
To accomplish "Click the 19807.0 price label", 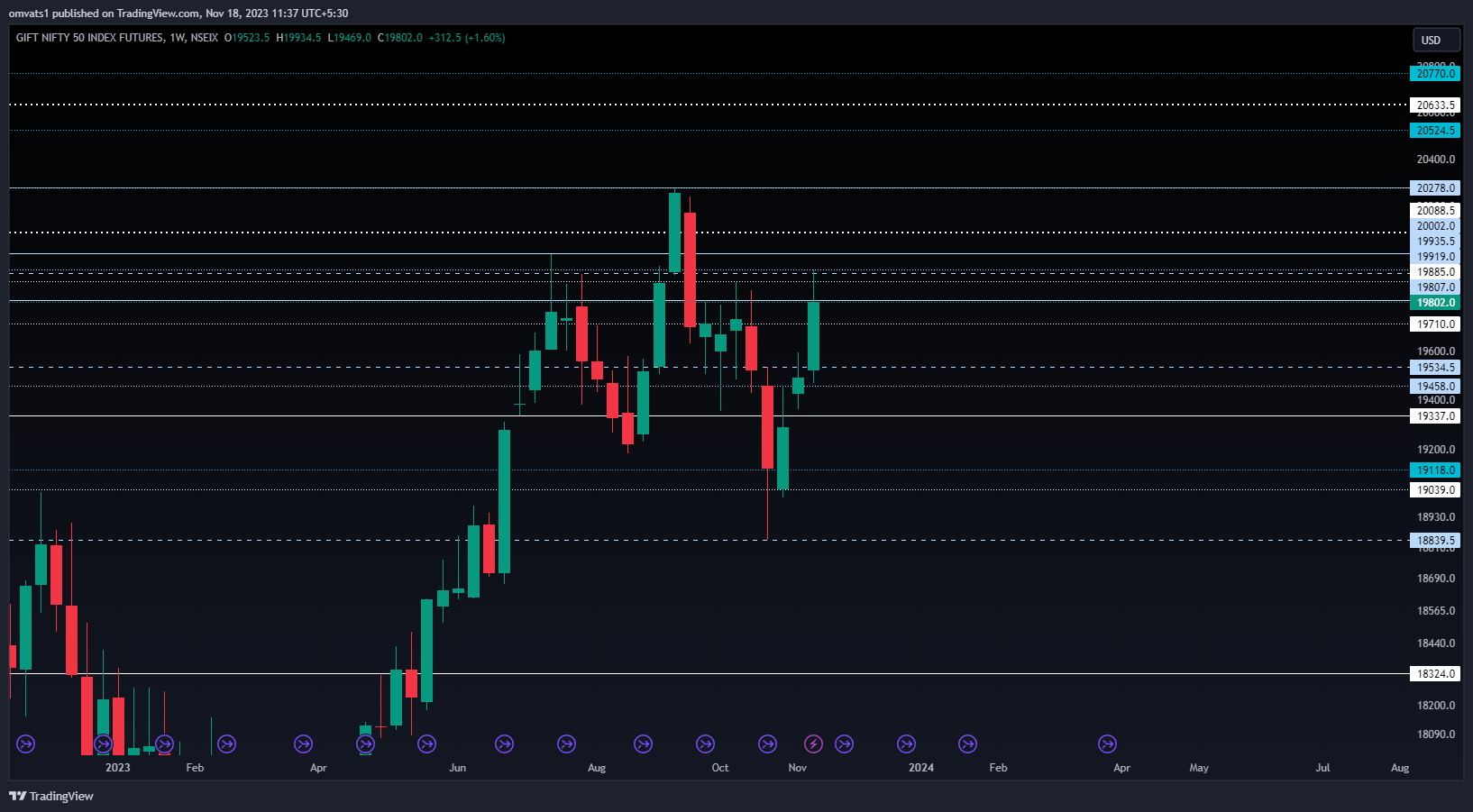I will tap(1435, 287).
